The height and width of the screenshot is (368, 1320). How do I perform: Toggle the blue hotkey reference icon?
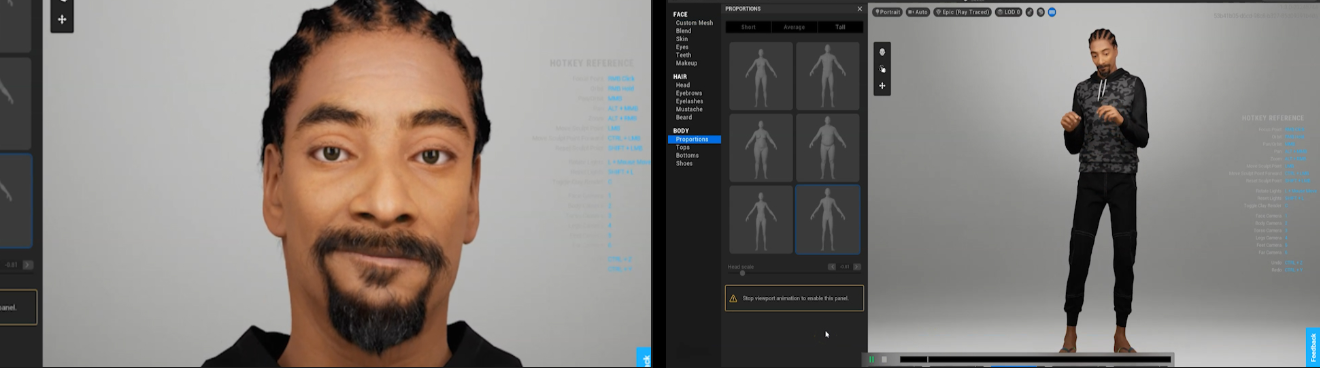pyautogui.click(x=1052, y=12)
